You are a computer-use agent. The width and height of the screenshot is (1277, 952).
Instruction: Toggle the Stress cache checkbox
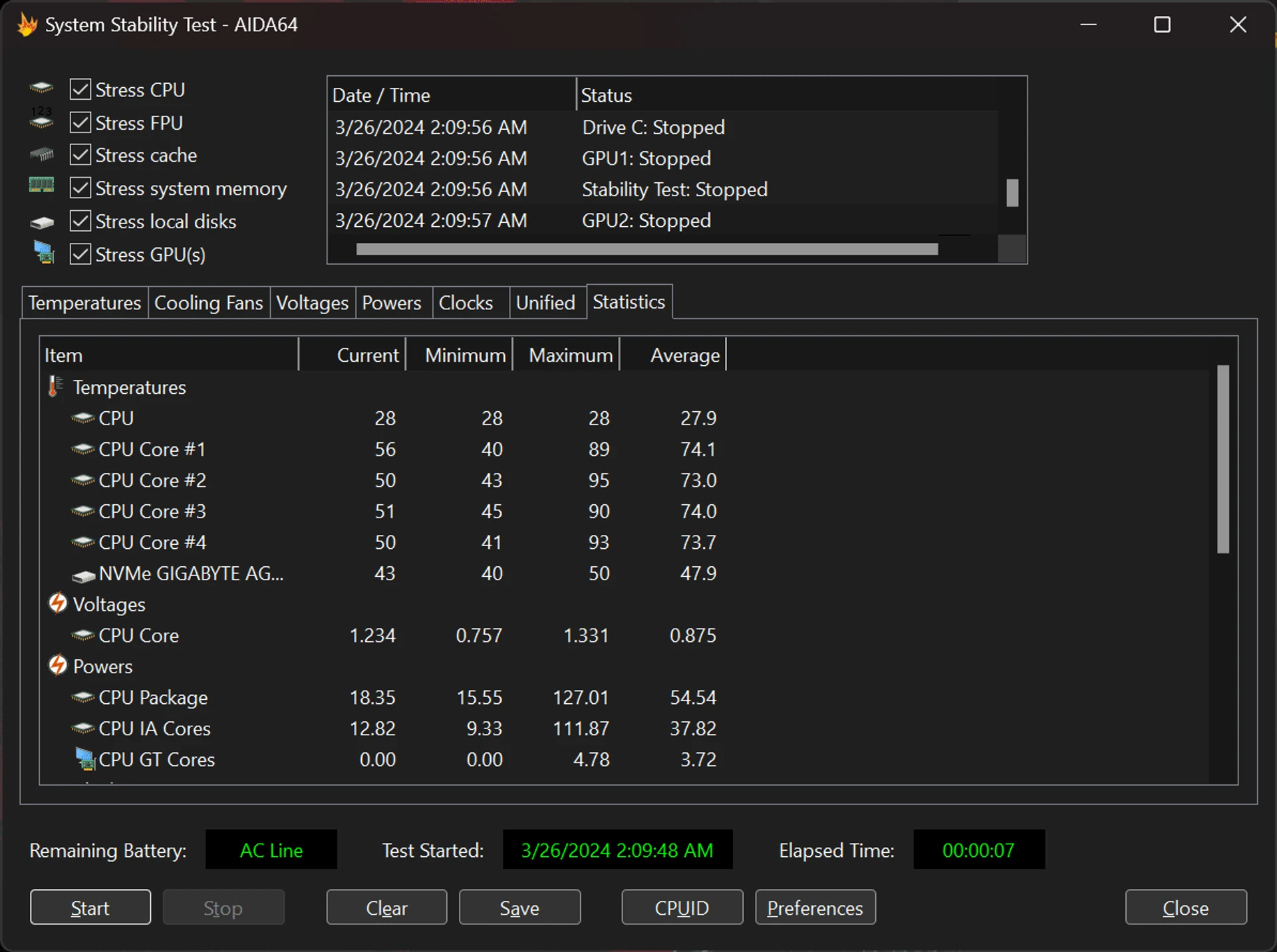click(80, 155)
